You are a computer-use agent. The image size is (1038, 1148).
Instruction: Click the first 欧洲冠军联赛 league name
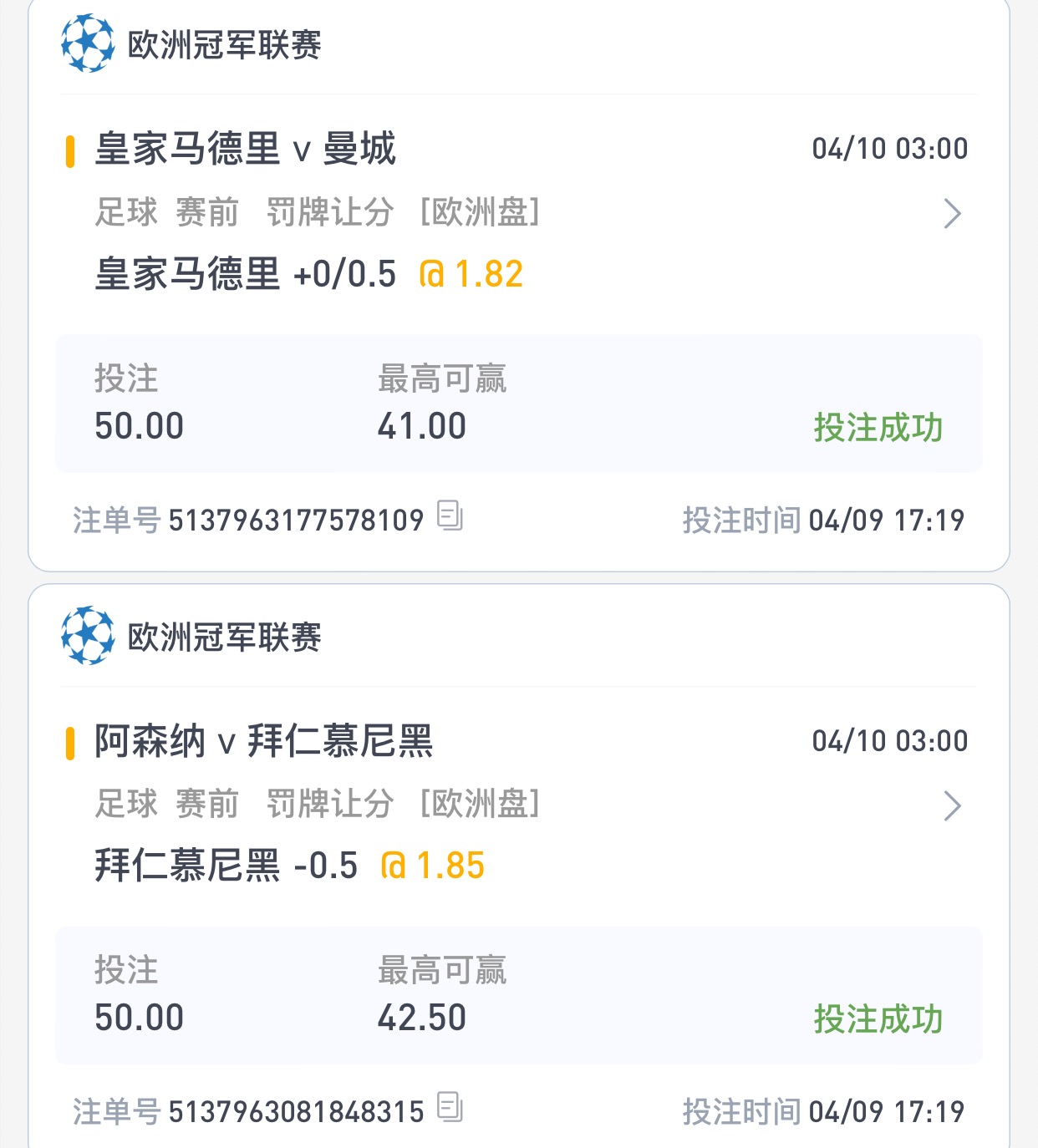(224, 45)
